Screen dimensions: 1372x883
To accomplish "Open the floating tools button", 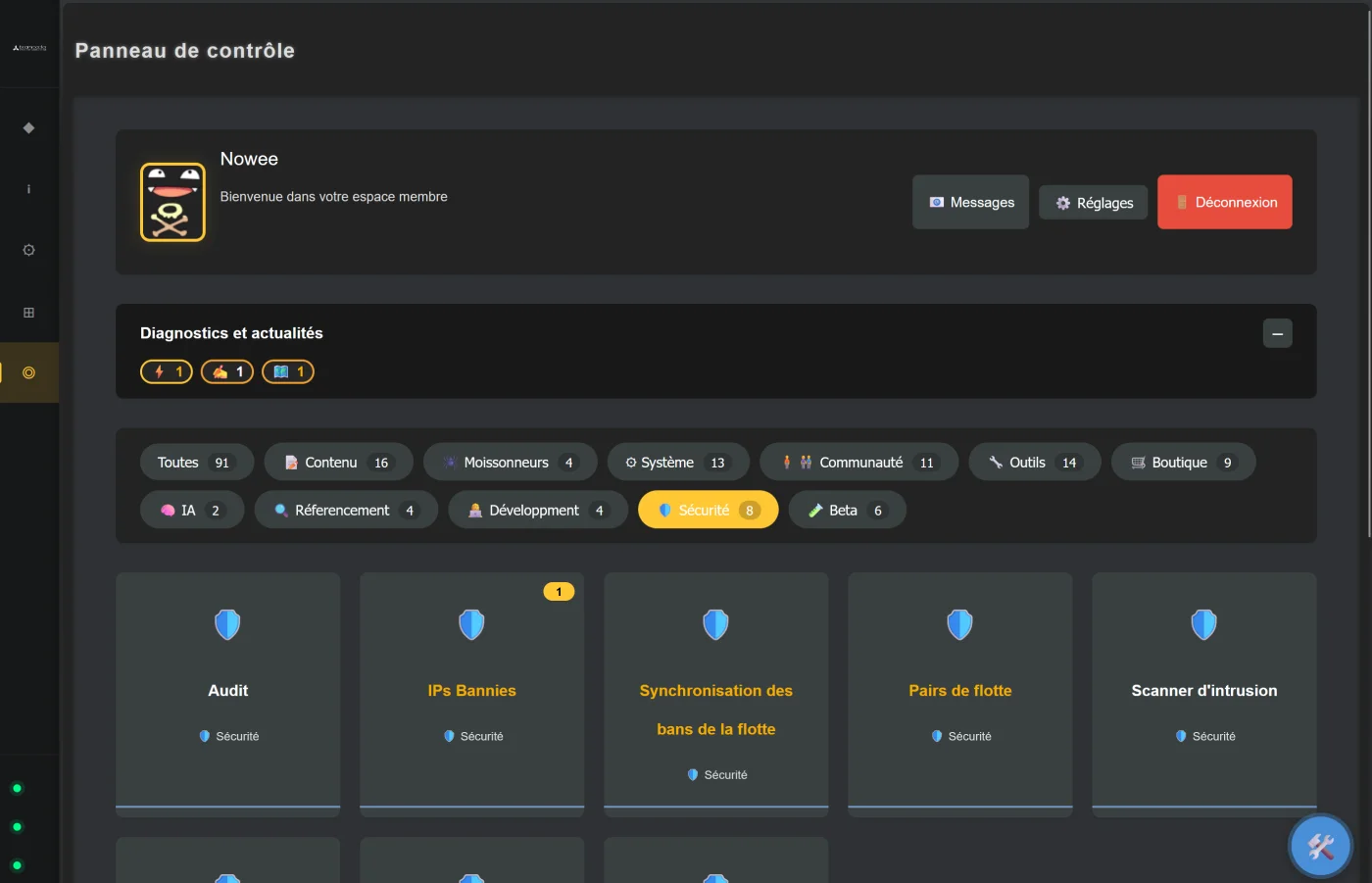I will point(1320,846).
